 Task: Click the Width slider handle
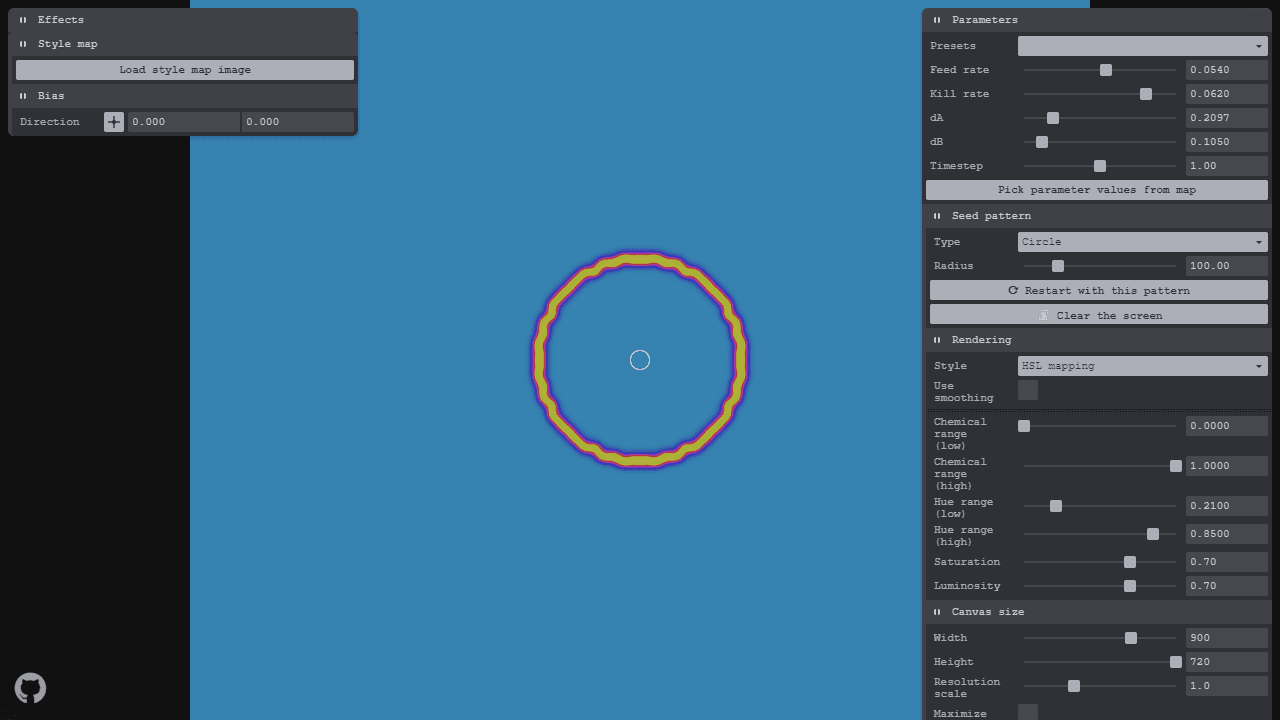[1131, 638]
